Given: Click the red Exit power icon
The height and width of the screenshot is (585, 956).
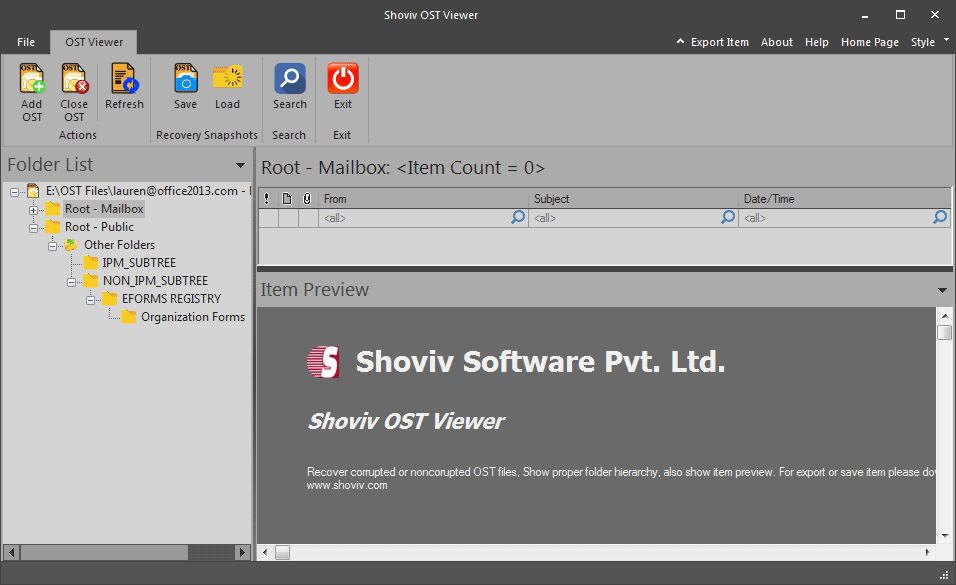Looking at the screenshot, I should 343,79.
